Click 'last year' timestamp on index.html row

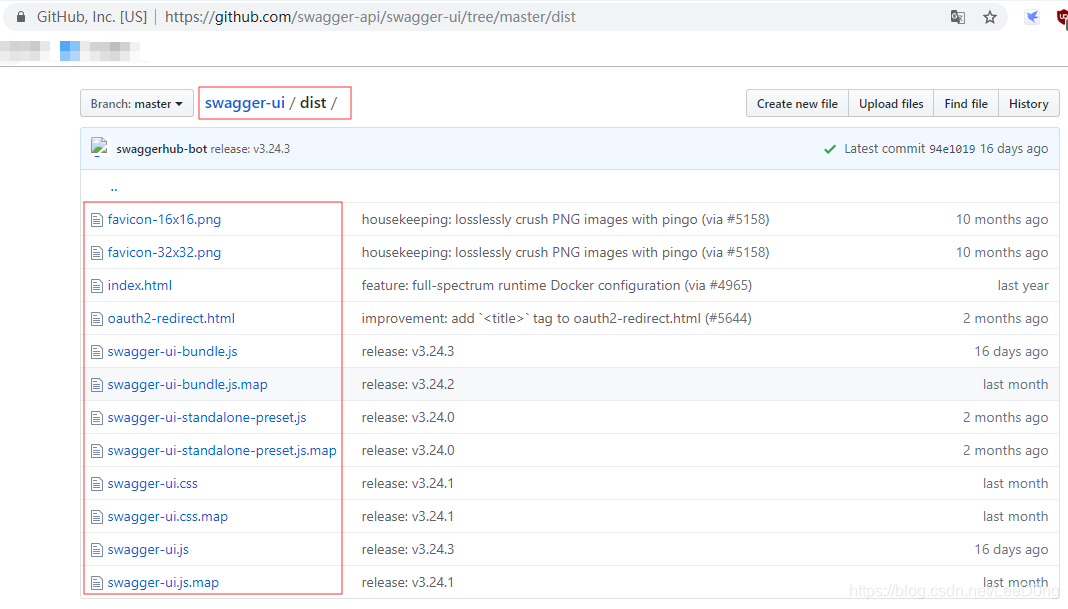tap(1022, 285)
